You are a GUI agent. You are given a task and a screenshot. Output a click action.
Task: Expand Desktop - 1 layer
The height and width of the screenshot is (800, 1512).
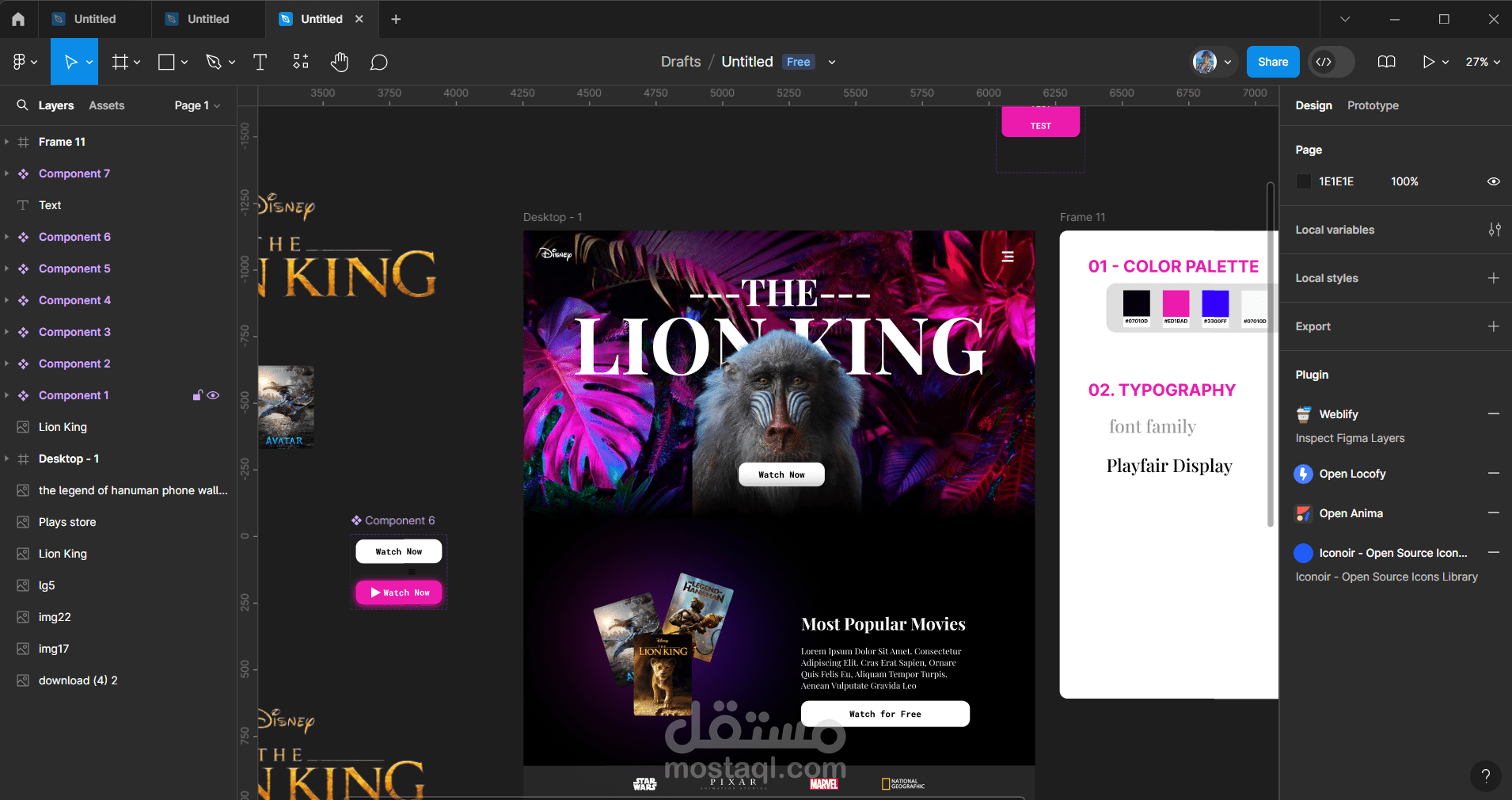click(x=6, y=459)
